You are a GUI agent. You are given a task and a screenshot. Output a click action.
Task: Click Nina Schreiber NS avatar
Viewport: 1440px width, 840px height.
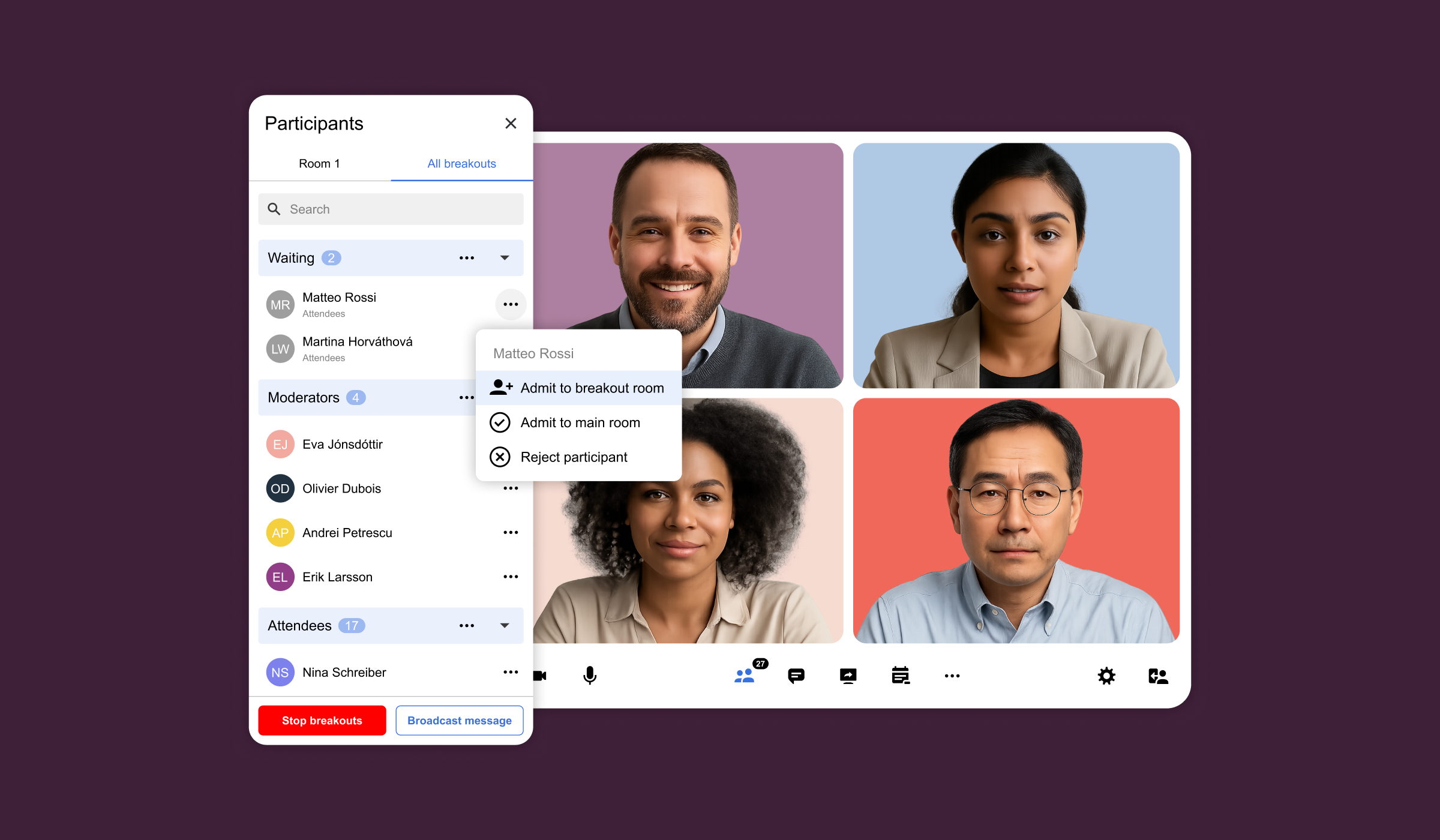280,673
